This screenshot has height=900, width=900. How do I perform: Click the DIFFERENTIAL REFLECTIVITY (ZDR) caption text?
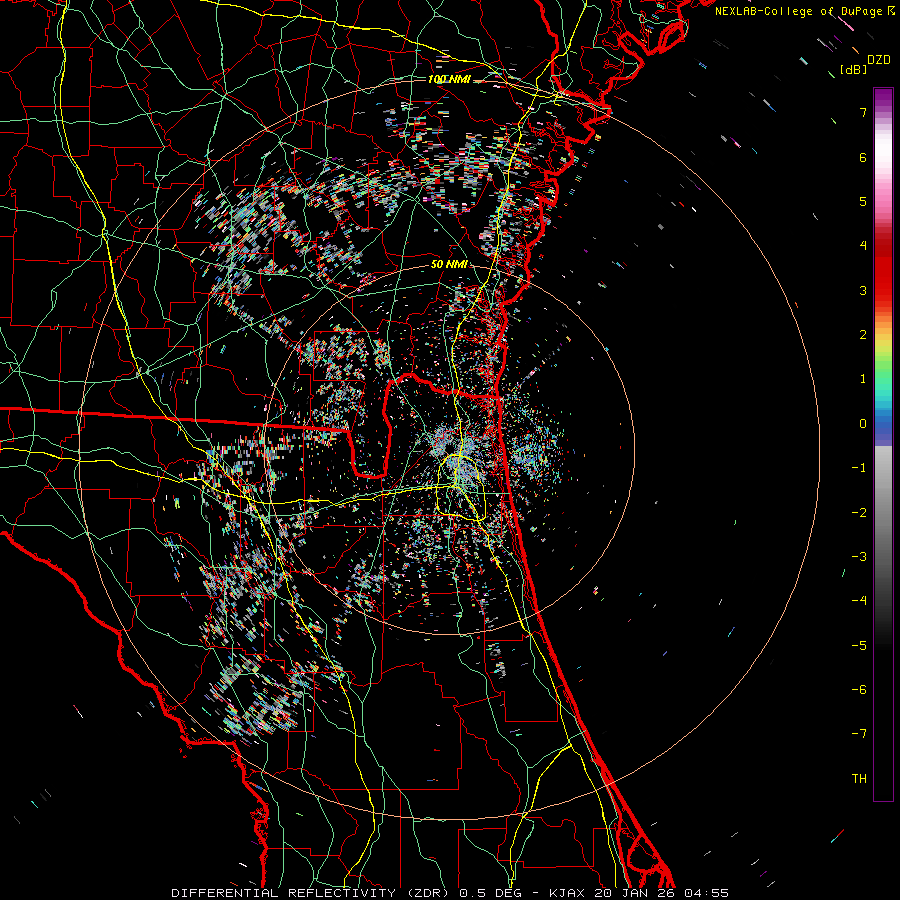(310, 893)
